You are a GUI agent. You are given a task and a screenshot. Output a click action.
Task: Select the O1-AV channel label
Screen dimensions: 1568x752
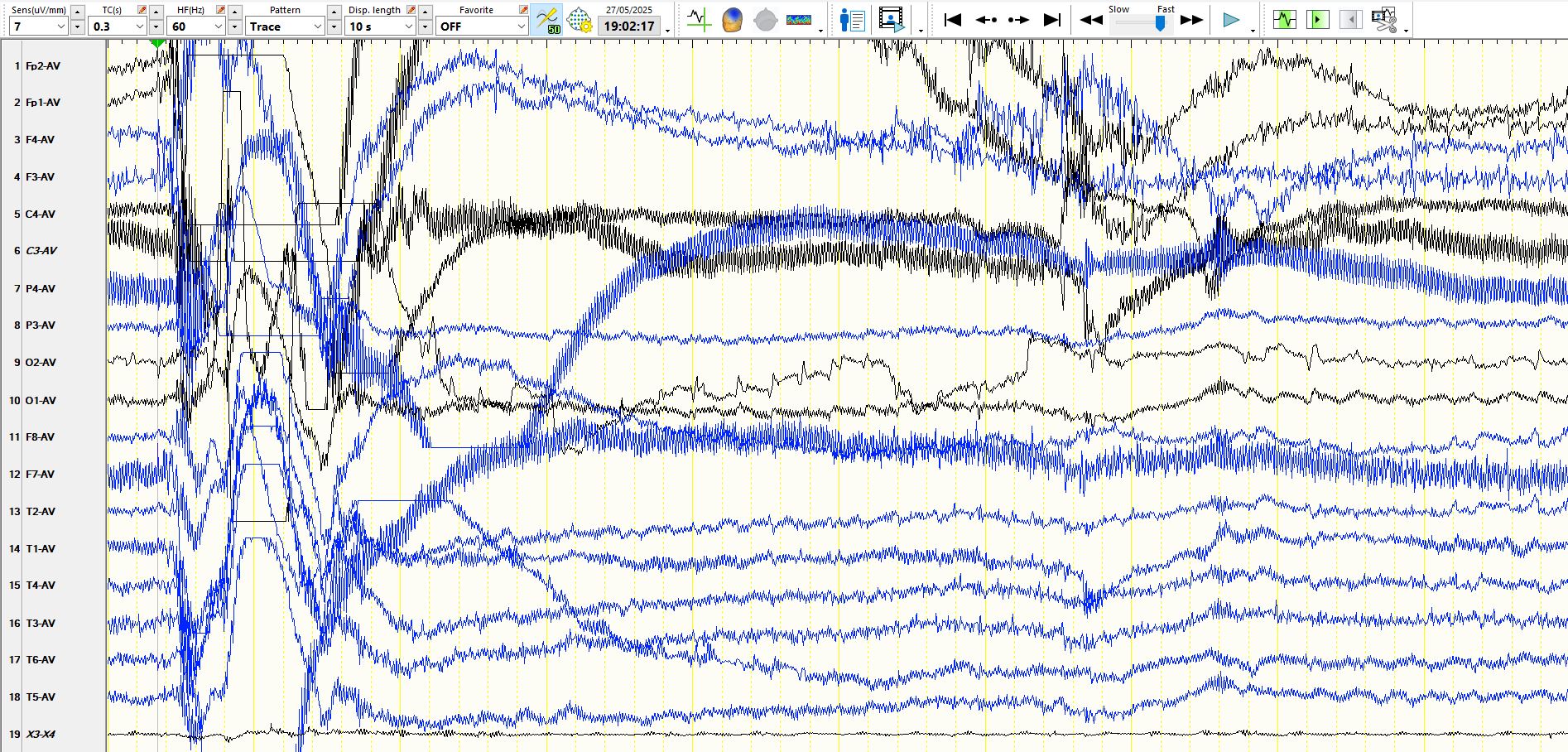click(x=41, y=401)
